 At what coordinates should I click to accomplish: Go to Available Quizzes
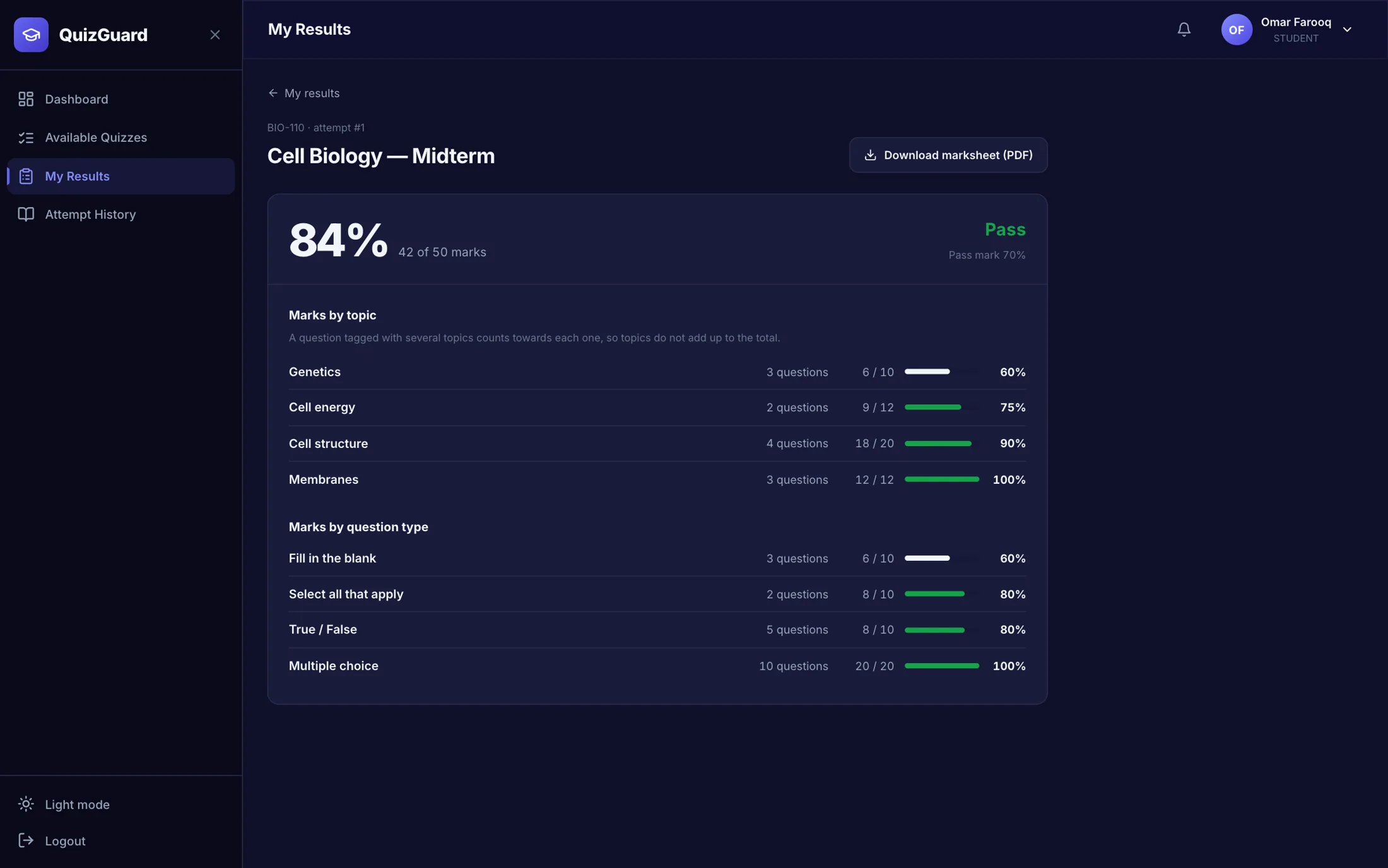click(x=121, y=138)
